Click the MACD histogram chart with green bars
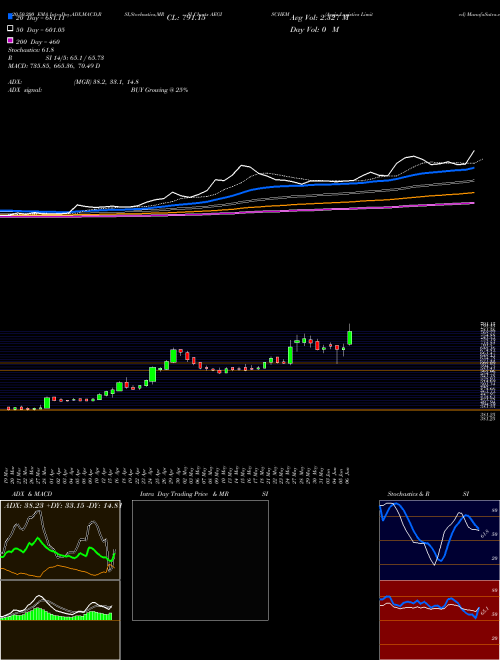Image resolution: width=500 pixels, height=660 pixels. pyautogui.click(x=60, y=620)
